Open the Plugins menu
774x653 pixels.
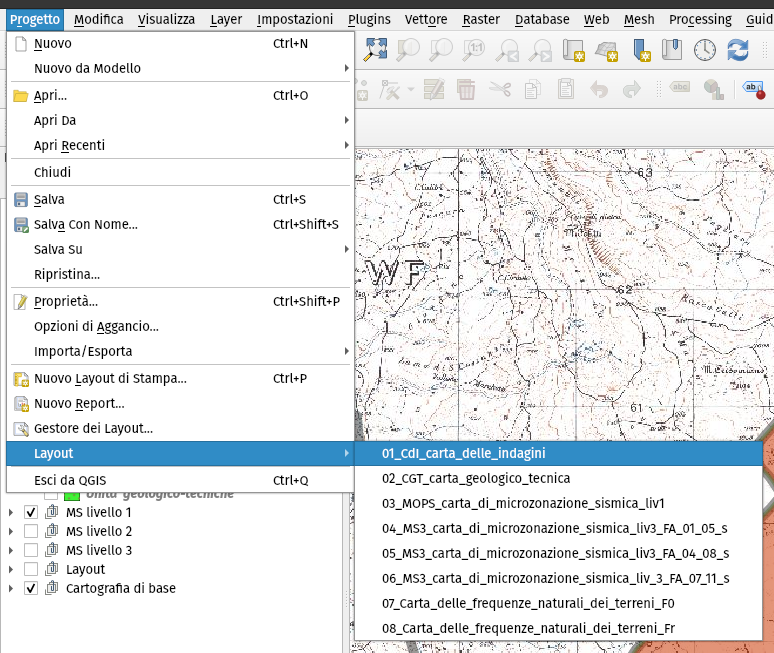(x=369, y=20)
